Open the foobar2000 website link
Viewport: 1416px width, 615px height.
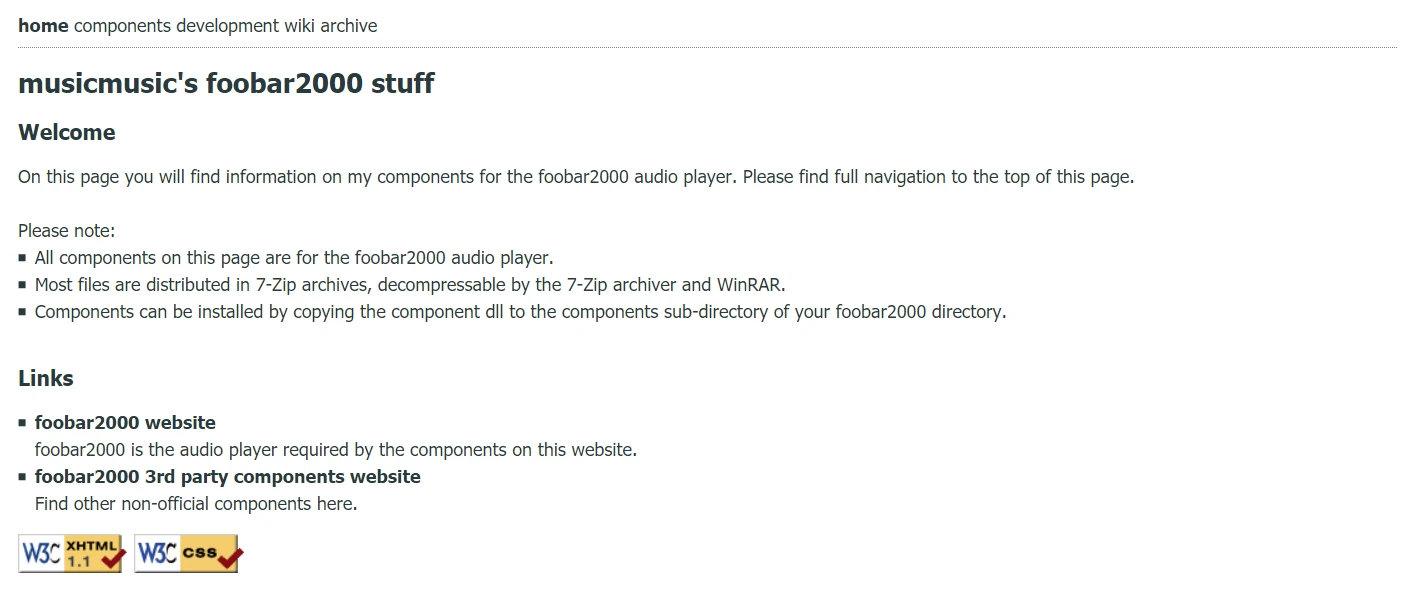(x=125, y=422)
